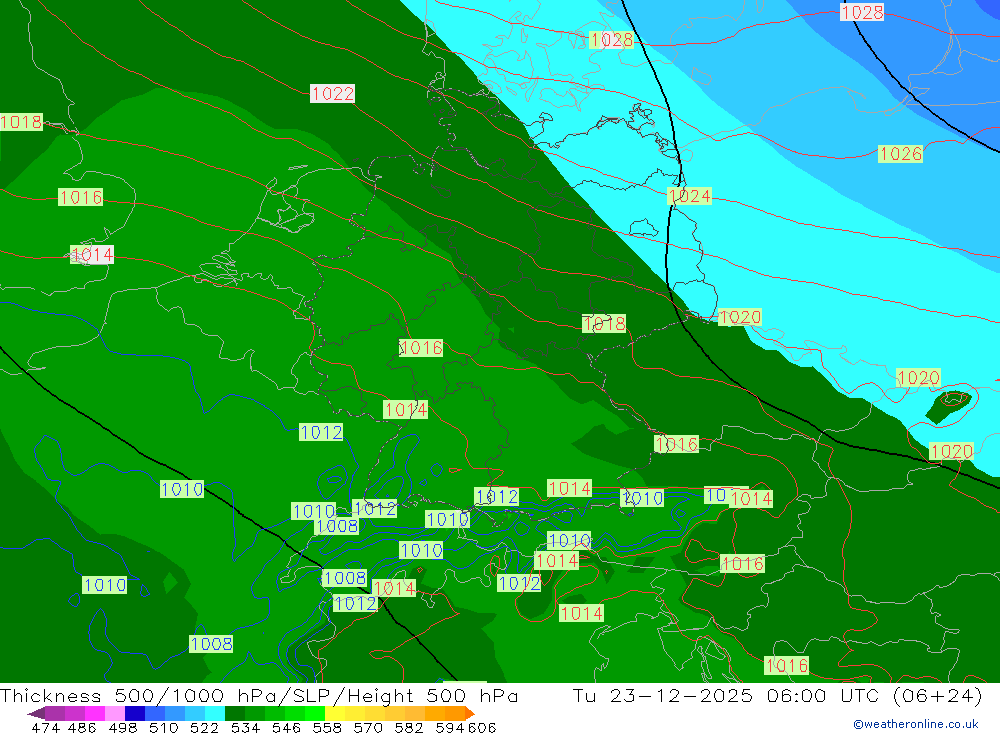Click legend value 546

(286, 727)
